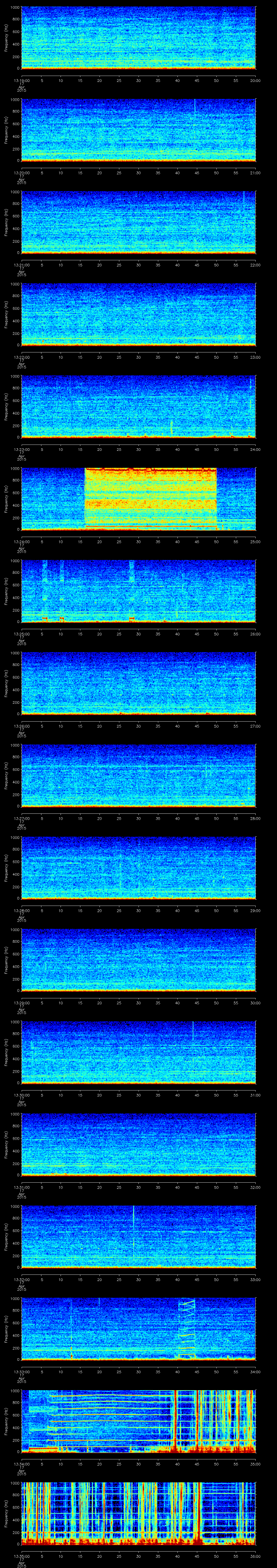
Task: Click the spectrogram panel starting at 13:35:00
Action: (138, 1513)
